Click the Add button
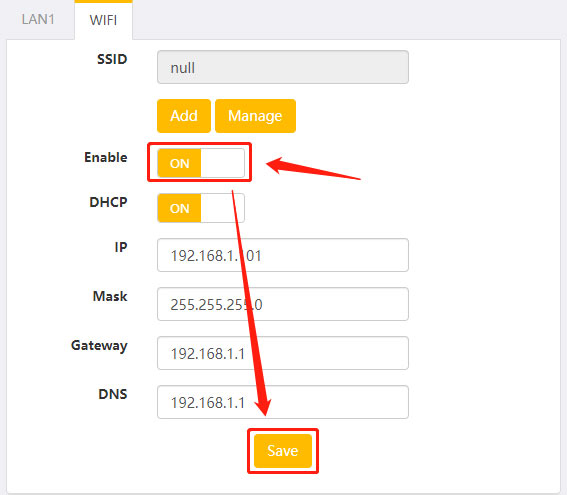Image resolution: width=567 pixels, height=495 pixels. [x=184, y=116]
